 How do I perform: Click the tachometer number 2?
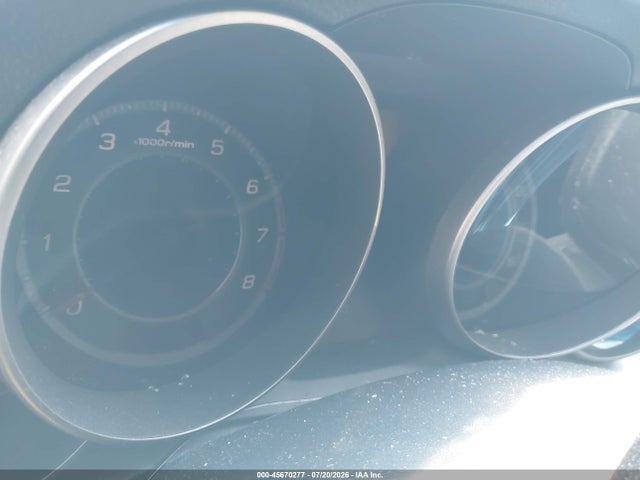[62, 183]
